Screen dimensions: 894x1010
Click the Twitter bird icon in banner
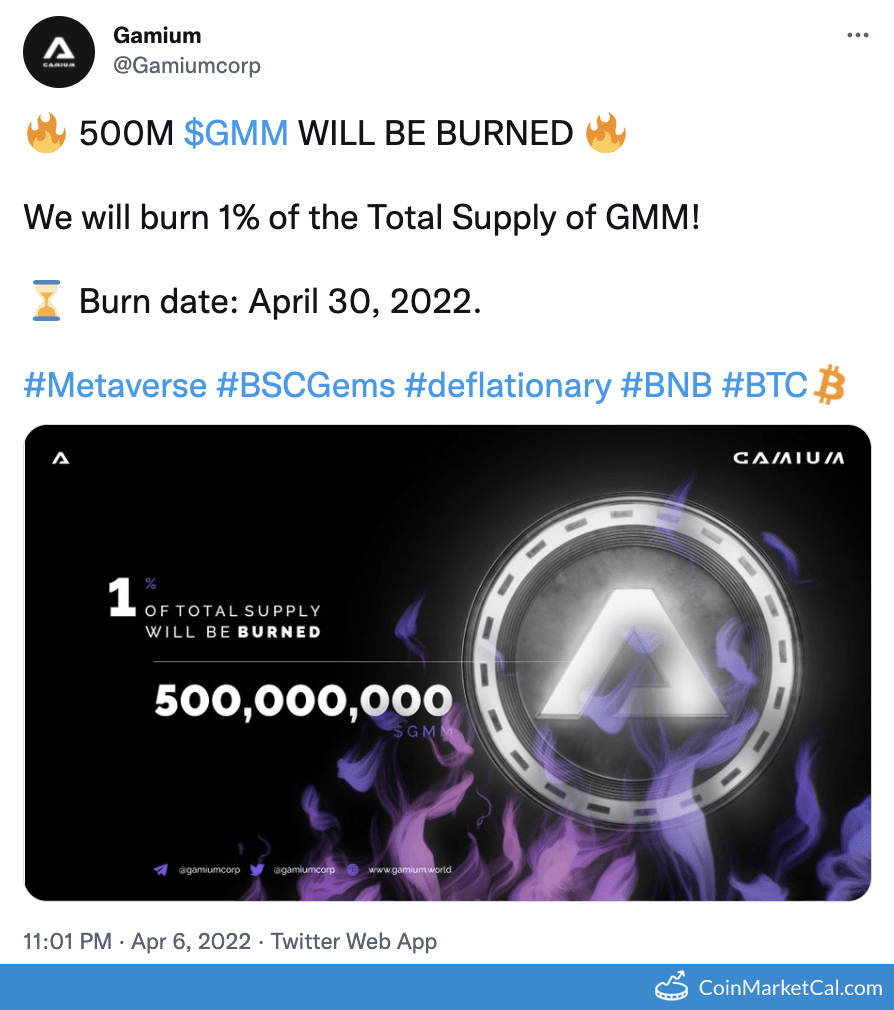point(257,869)
